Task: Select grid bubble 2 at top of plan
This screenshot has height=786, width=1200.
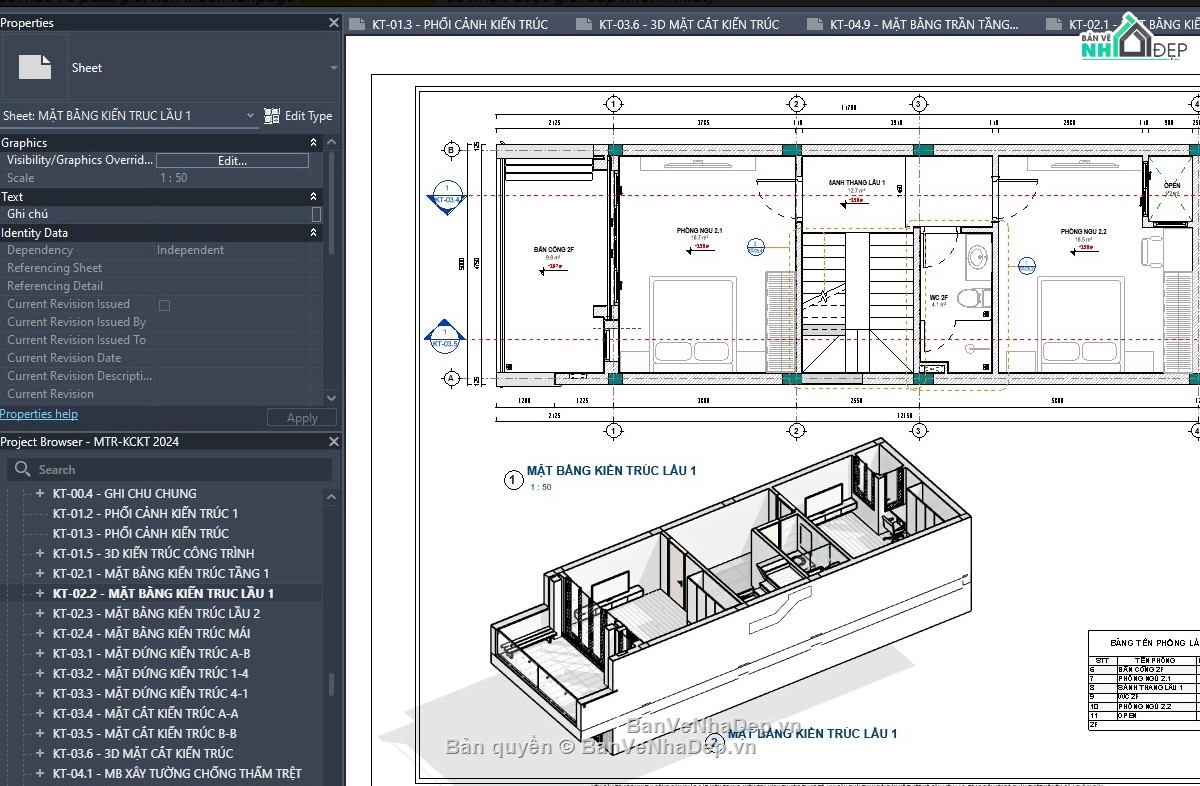Action: pos(796,104)
